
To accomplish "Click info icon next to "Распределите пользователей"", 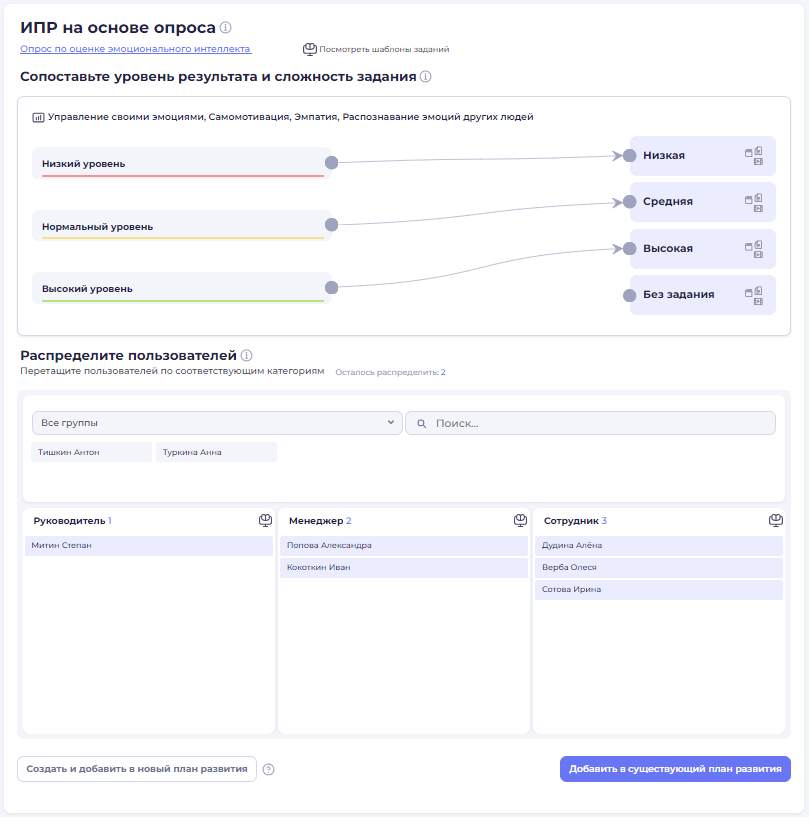I will 246,355.
